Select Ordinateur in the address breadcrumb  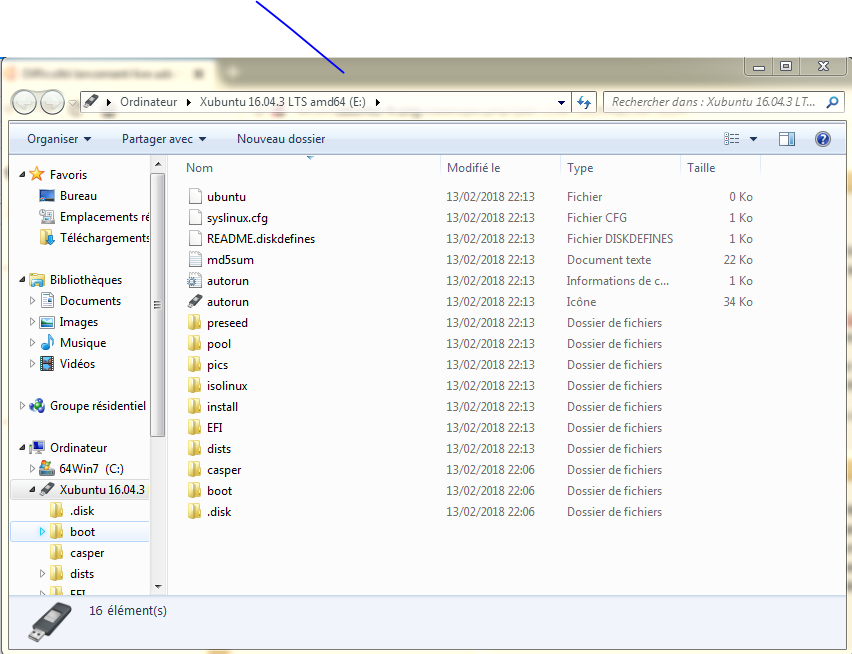(148, 102)
